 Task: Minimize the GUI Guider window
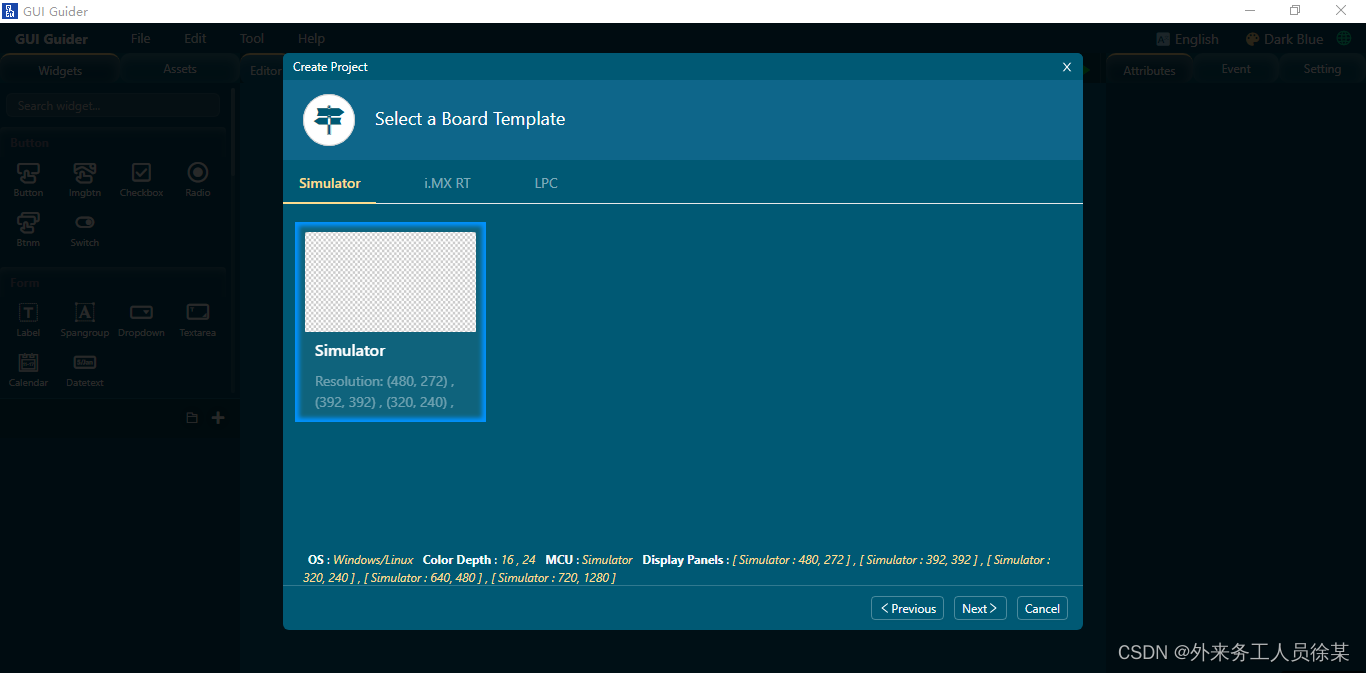point(1250,11)
